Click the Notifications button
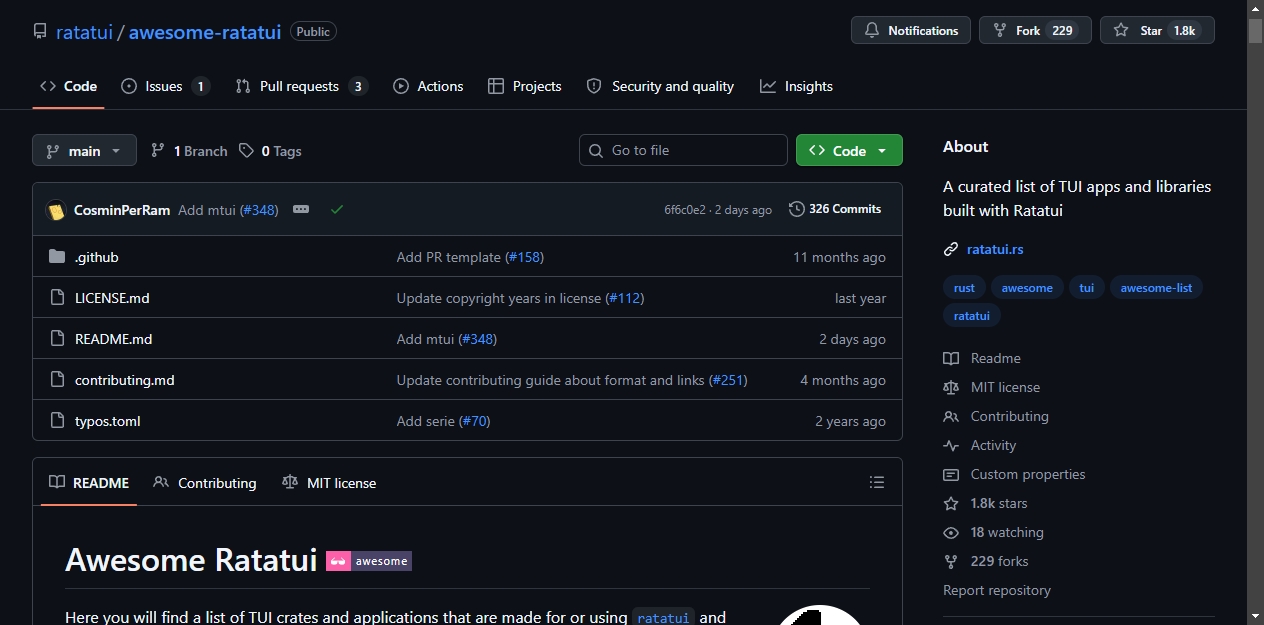The width and height of the screenshot is (1264, 625). pyautogui.click(x=911, y=30)
